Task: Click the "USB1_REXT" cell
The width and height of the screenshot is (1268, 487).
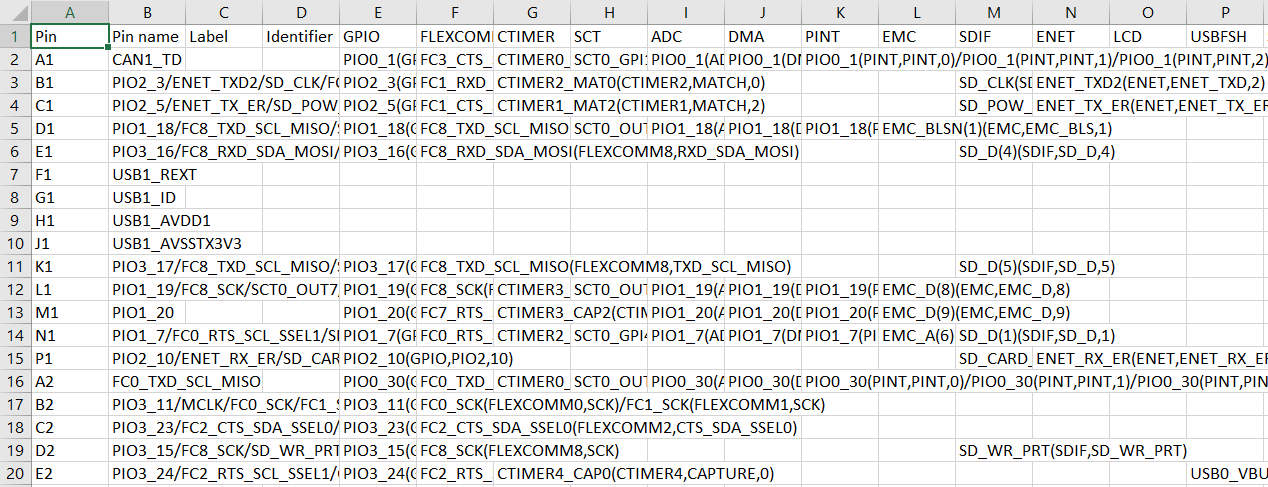Action: click(147, 174)
